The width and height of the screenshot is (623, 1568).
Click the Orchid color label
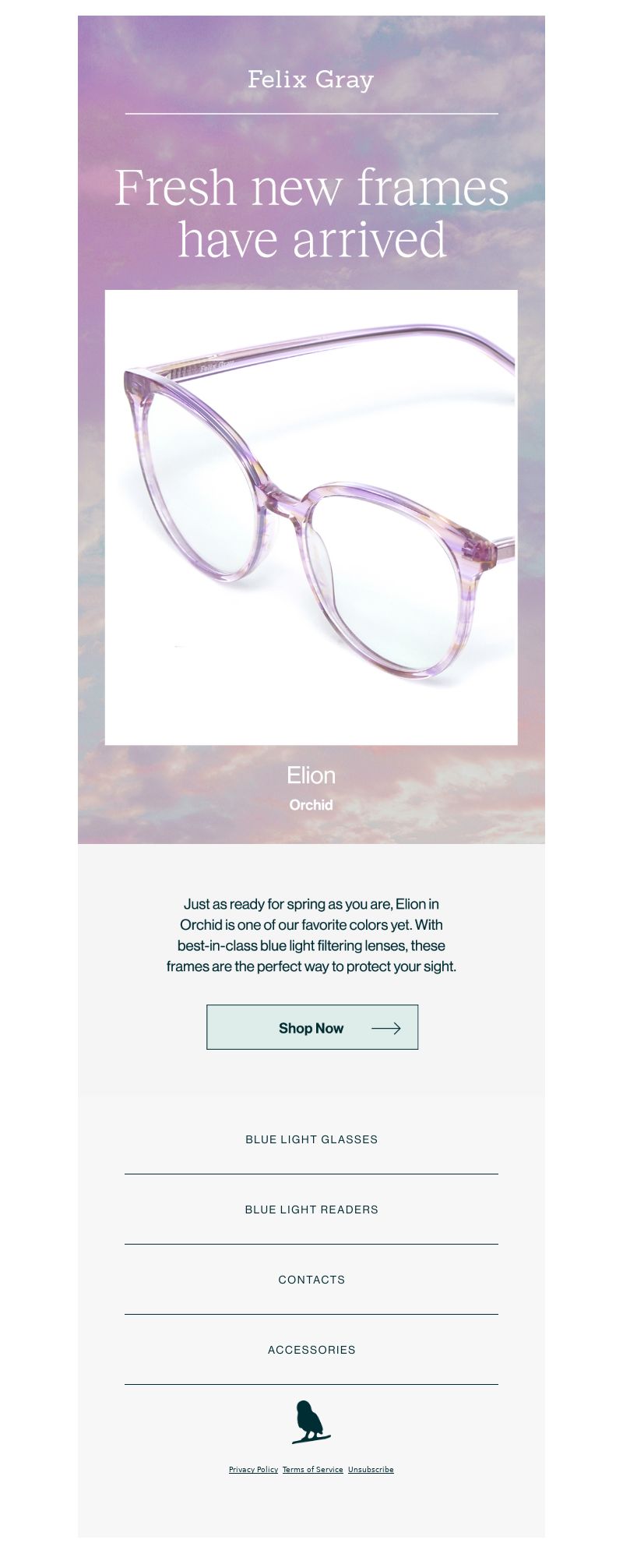311,805
